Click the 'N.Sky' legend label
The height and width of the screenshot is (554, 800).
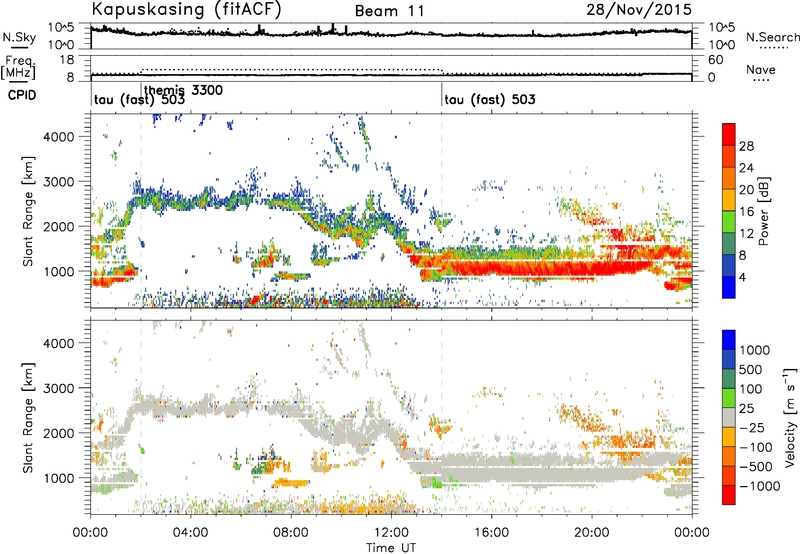click(19, 37)
